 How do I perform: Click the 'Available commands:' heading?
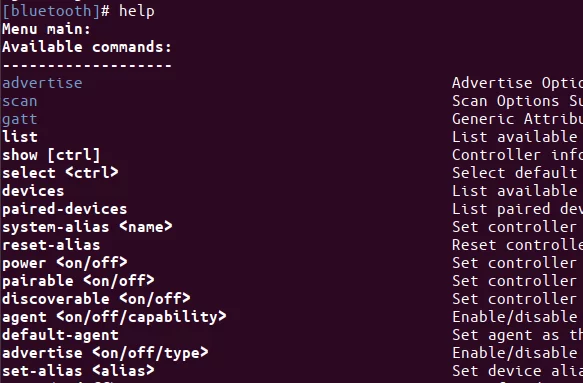87,47
